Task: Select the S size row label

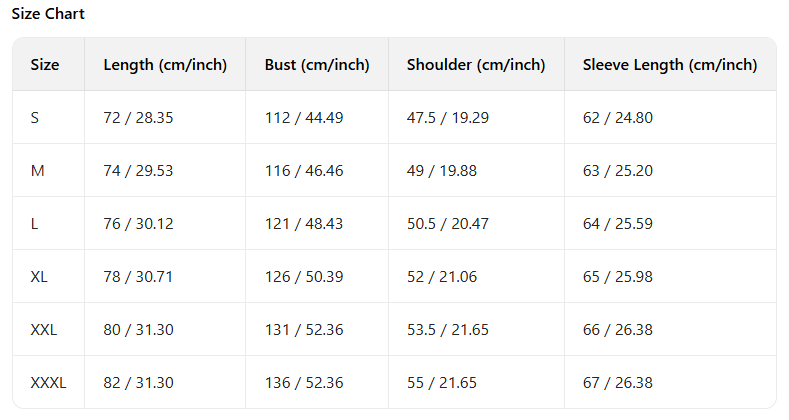Action: click(x=35, y=118)
